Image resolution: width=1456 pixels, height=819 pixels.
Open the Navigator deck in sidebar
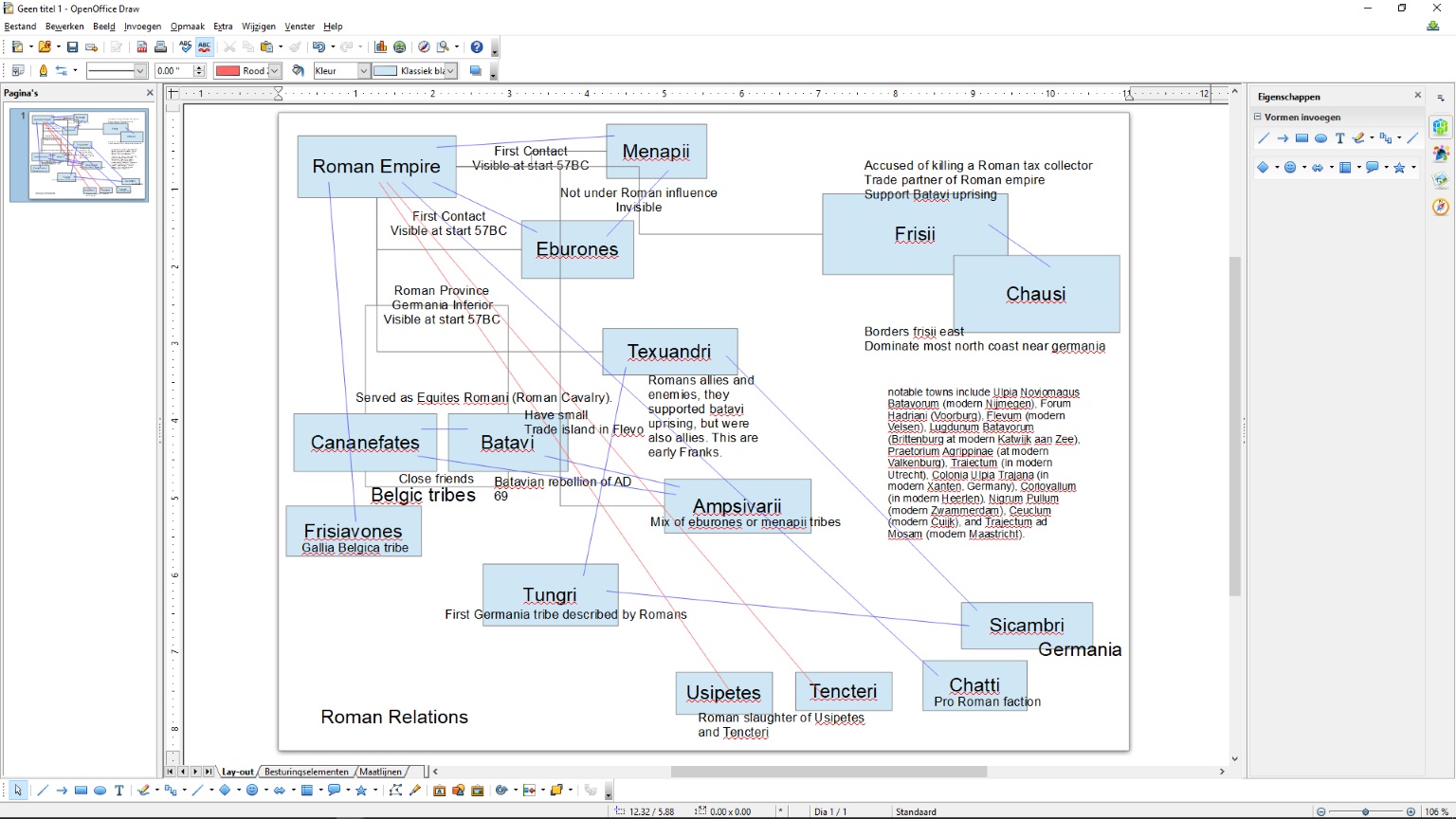1441,207
